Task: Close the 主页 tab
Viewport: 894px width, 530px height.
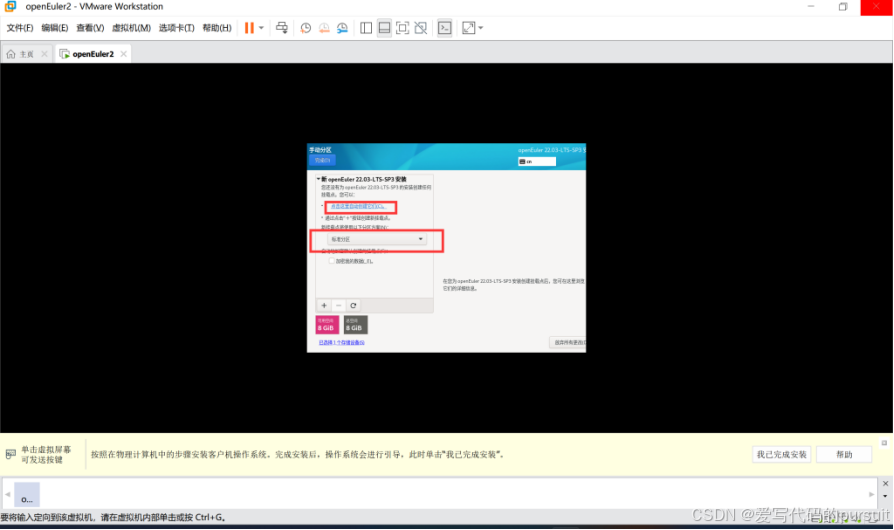Action: pyautogui.click(x=44, y=54)
